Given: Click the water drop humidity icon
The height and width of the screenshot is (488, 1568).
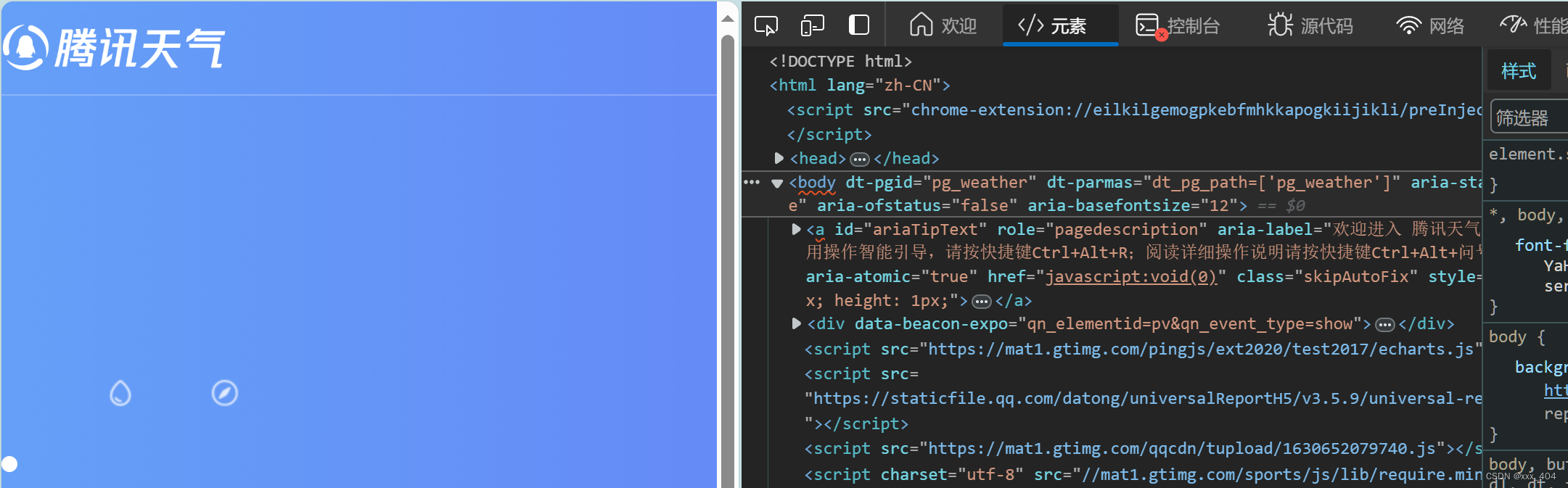Looking at the screenshot, I should coord(120,393).
